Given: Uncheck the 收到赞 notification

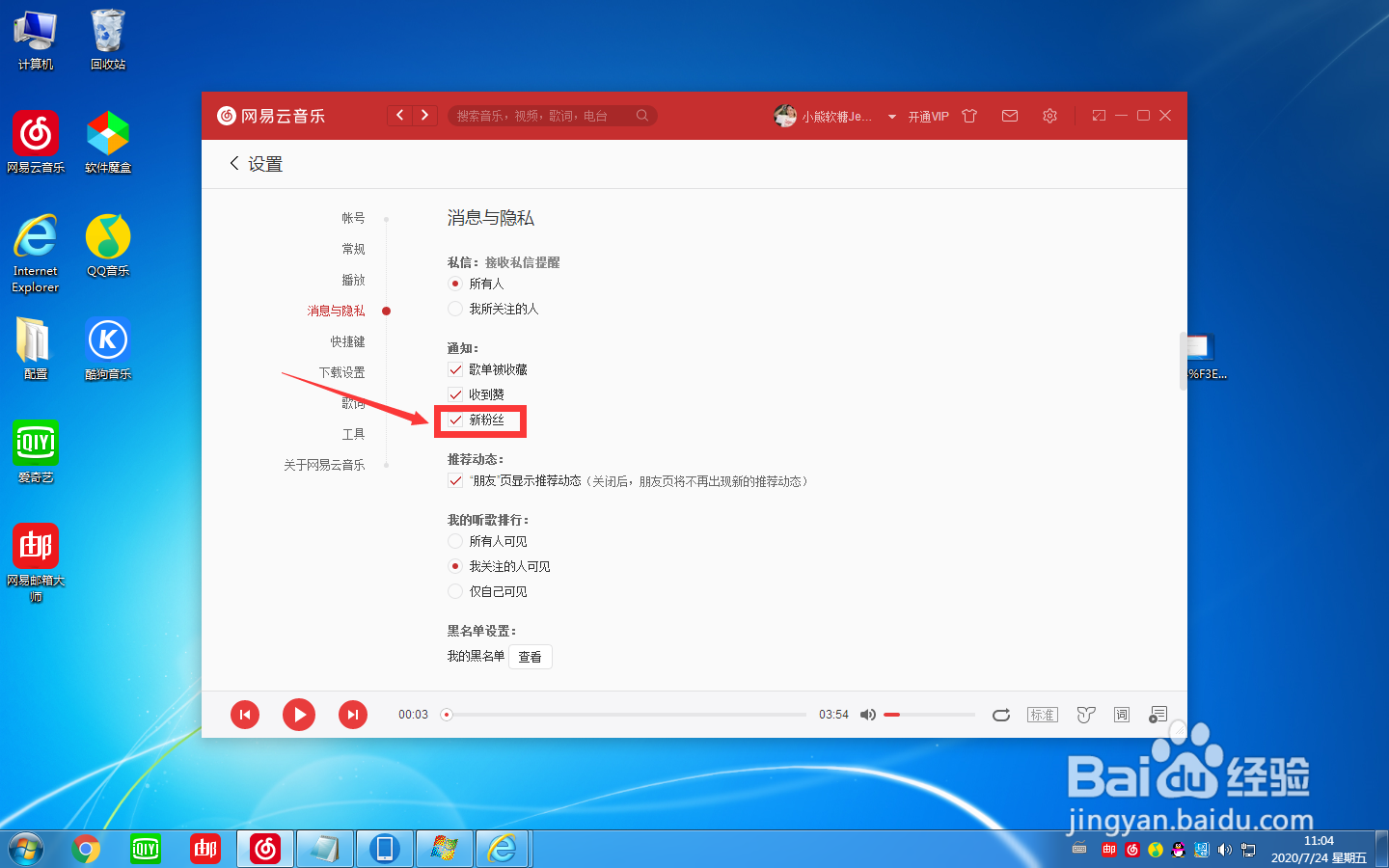Looking at the screenshot, I should [x=455, y=394].
